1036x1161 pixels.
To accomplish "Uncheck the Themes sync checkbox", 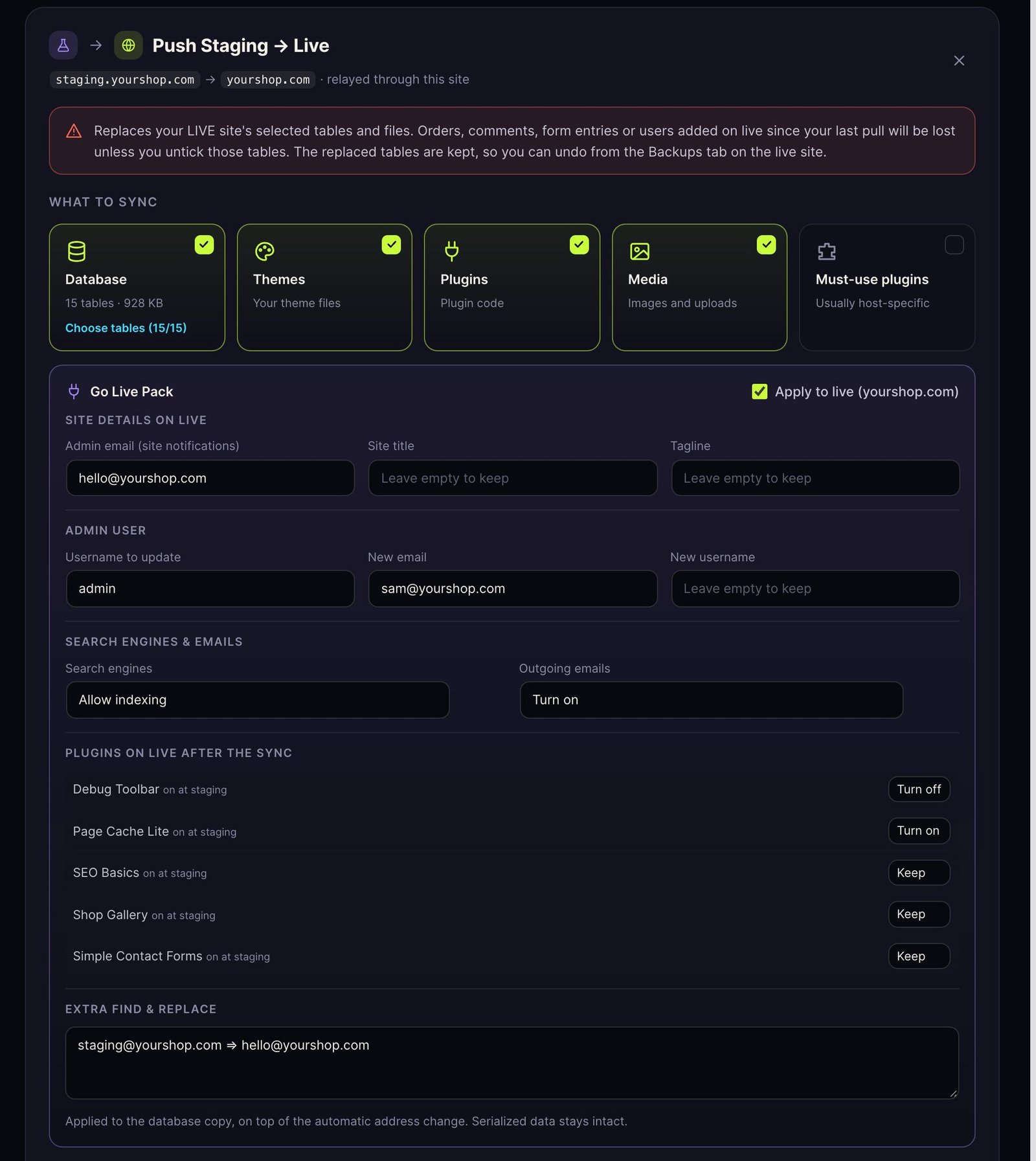I will coord(391,245).
